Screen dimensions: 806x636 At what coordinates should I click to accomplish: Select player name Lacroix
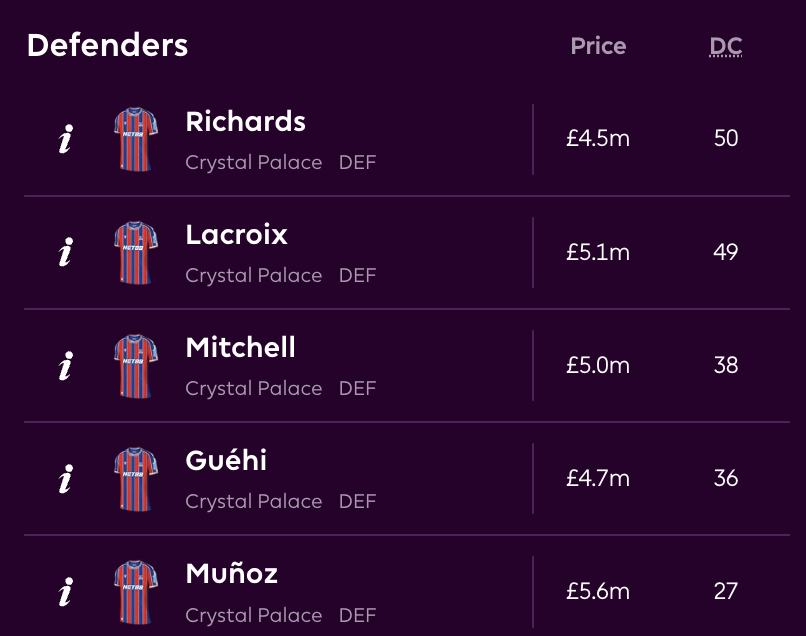pyautogui.click(x=236, y=235)
